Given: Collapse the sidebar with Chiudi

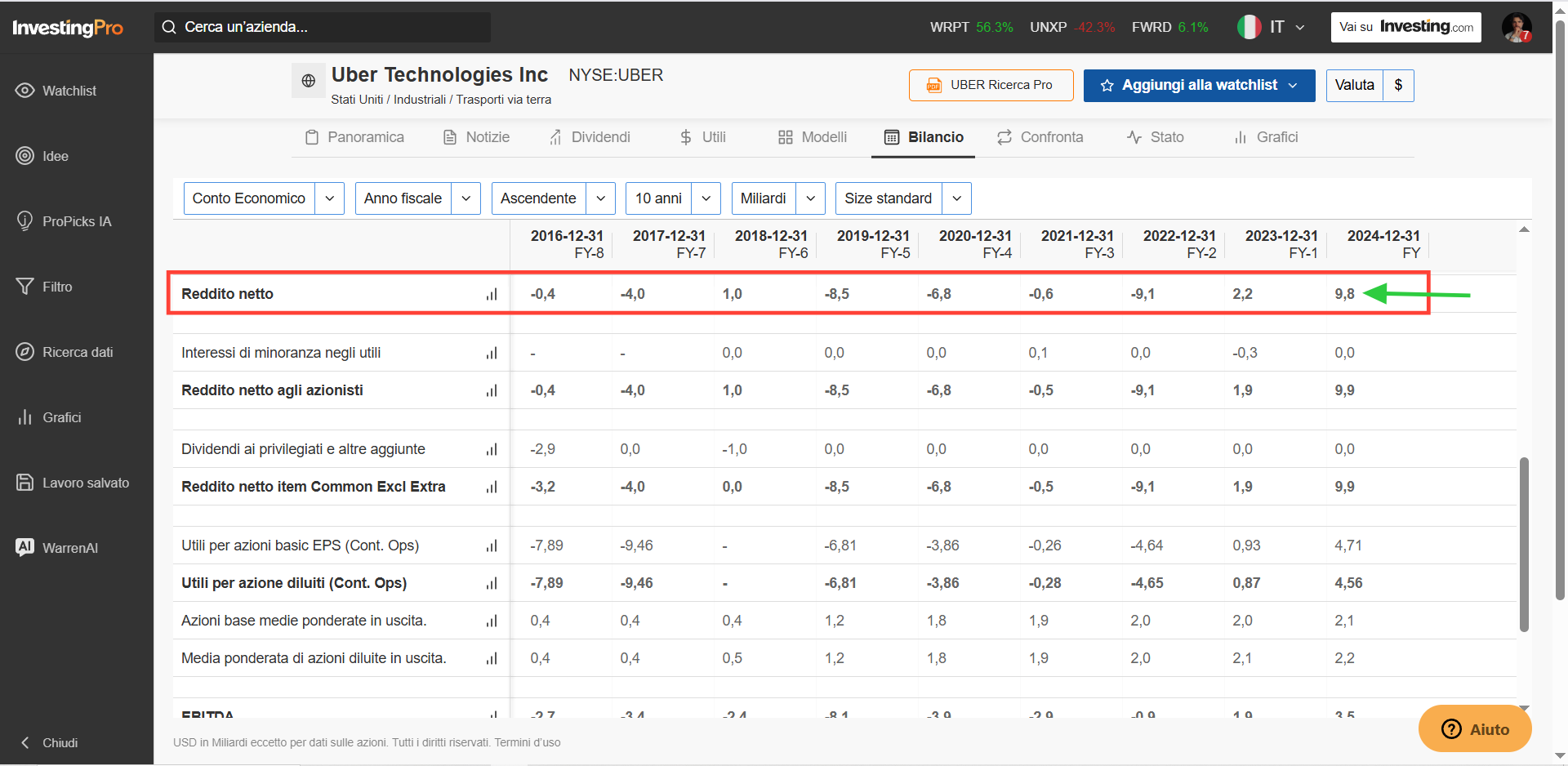Looking at the screenshot, I should 49,742.
